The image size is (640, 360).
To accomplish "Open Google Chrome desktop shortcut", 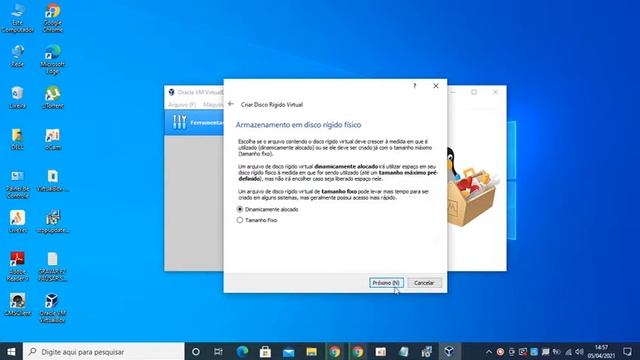I will [x=53, y=18].
